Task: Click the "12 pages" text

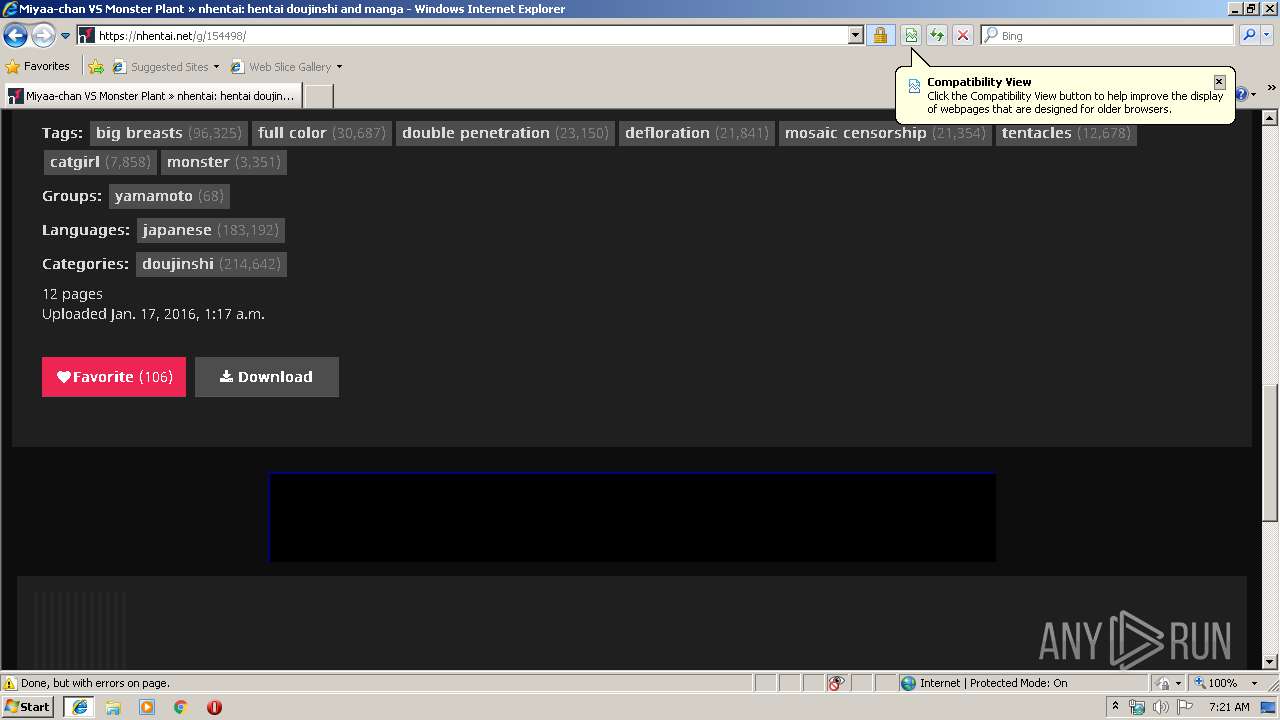Action: point(72,294)
